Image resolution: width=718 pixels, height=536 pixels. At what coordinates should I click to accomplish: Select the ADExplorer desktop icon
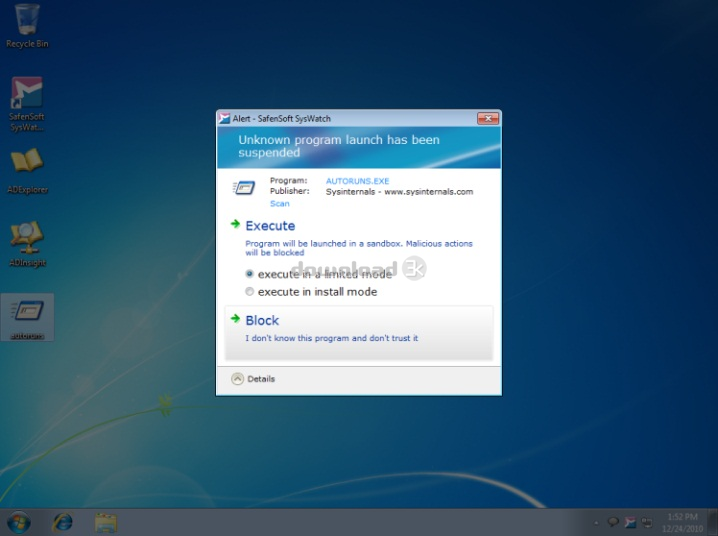27,171
